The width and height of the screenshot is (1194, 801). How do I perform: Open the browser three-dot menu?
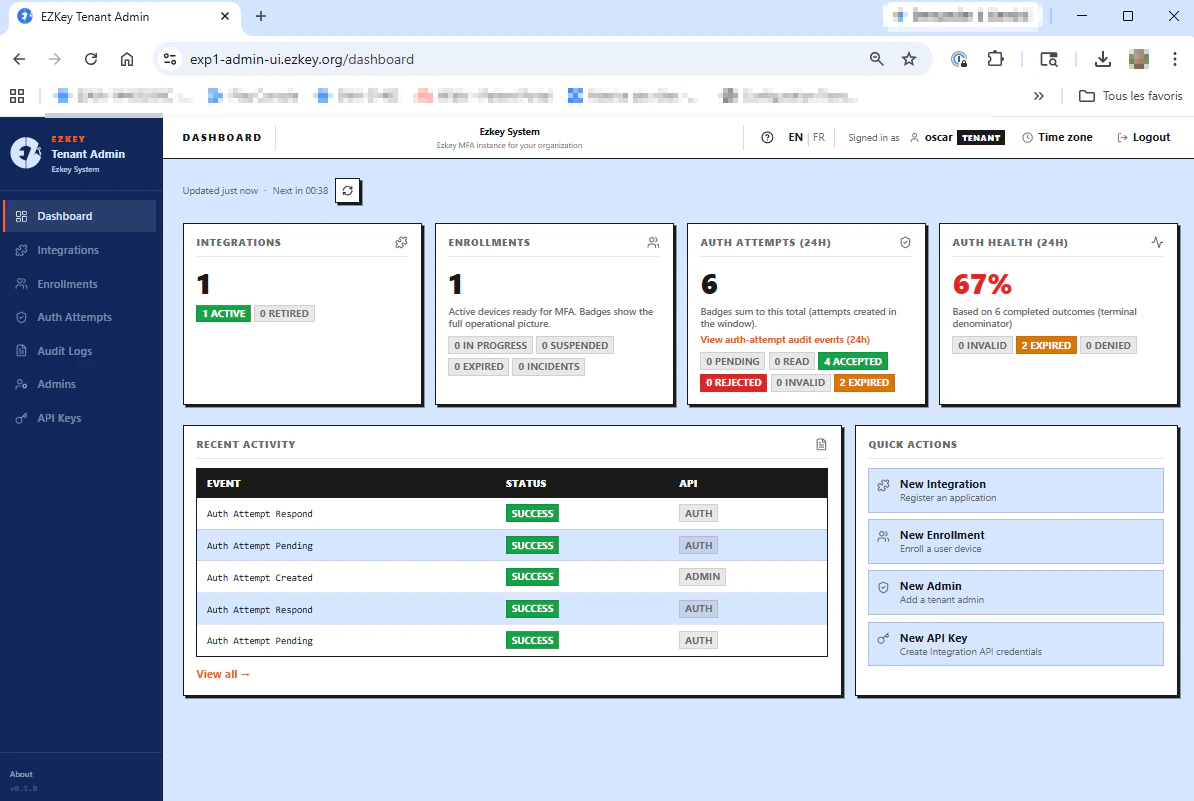[1174, 59]
